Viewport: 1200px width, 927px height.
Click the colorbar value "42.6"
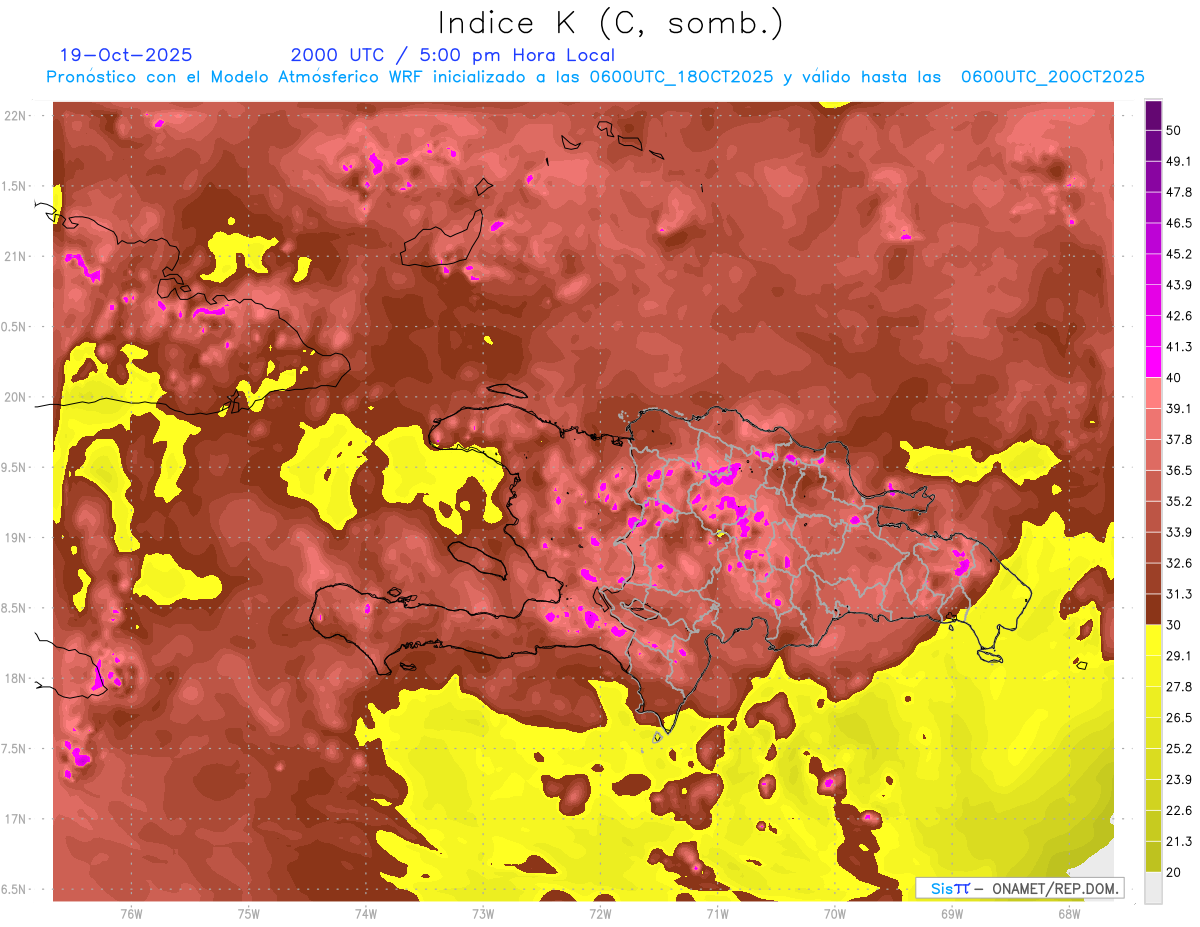coord(1178,316)
